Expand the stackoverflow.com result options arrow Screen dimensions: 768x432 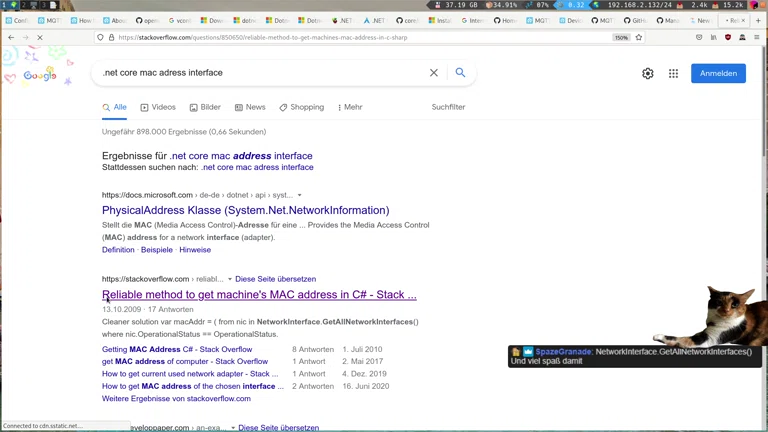coord(229,279)
